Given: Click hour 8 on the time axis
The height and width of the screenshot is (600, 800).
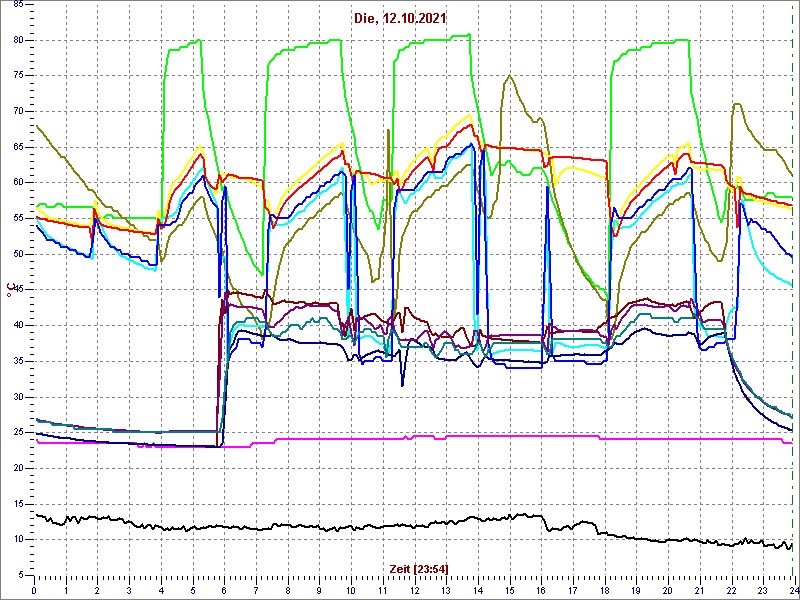Looking at the screenshot, I should click(288, 590).
